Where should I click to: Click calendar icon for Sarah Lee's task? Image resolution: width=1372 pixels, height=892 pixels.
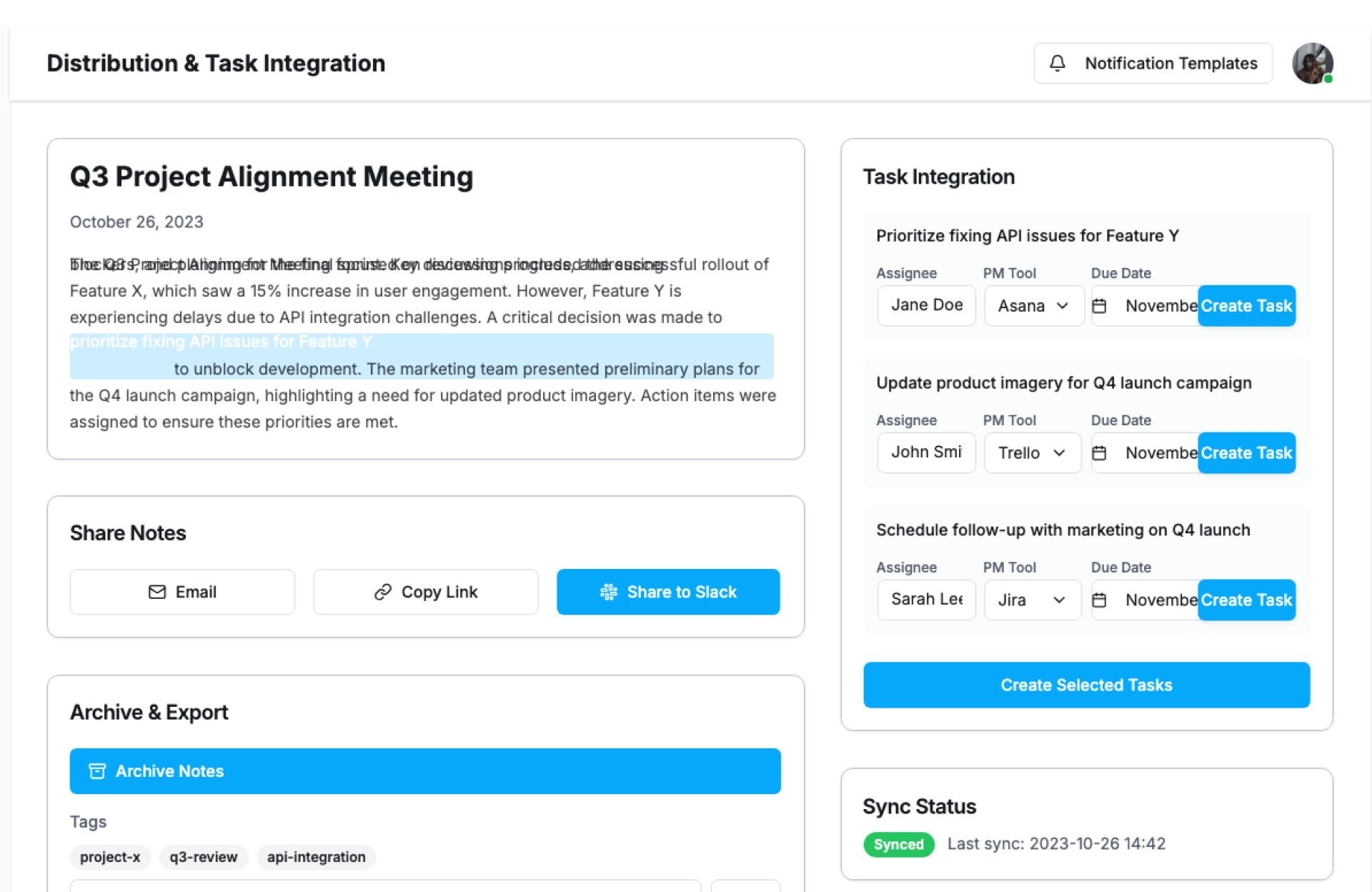coord(1100,600)
